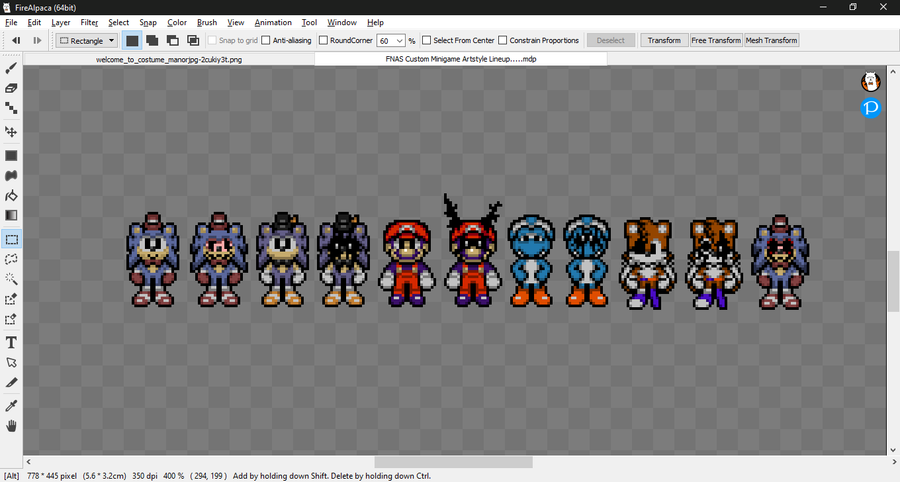Choose the Lasso selection tool
The image size is (900, 482).
click(11, 259)
